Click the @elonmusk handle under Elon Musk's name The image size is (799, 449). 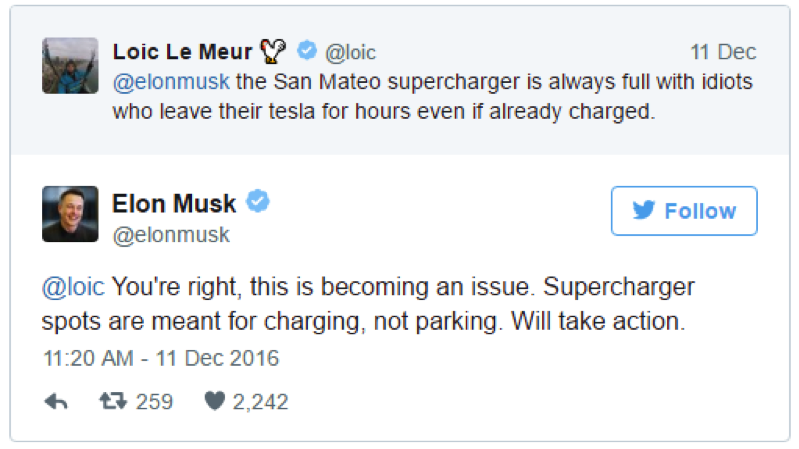[171, 235]
